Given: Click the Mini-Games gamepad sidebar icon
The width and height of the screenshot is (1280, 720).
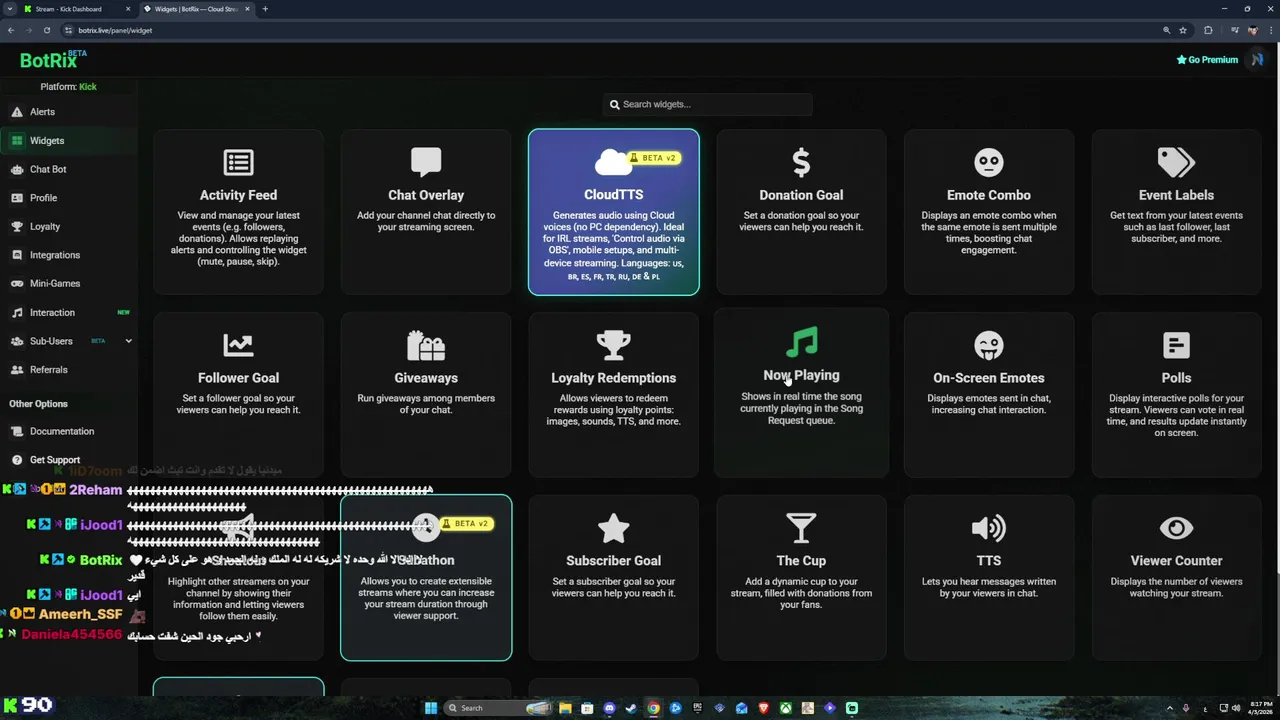Looking at the screenshot, I should coord(17,283).
